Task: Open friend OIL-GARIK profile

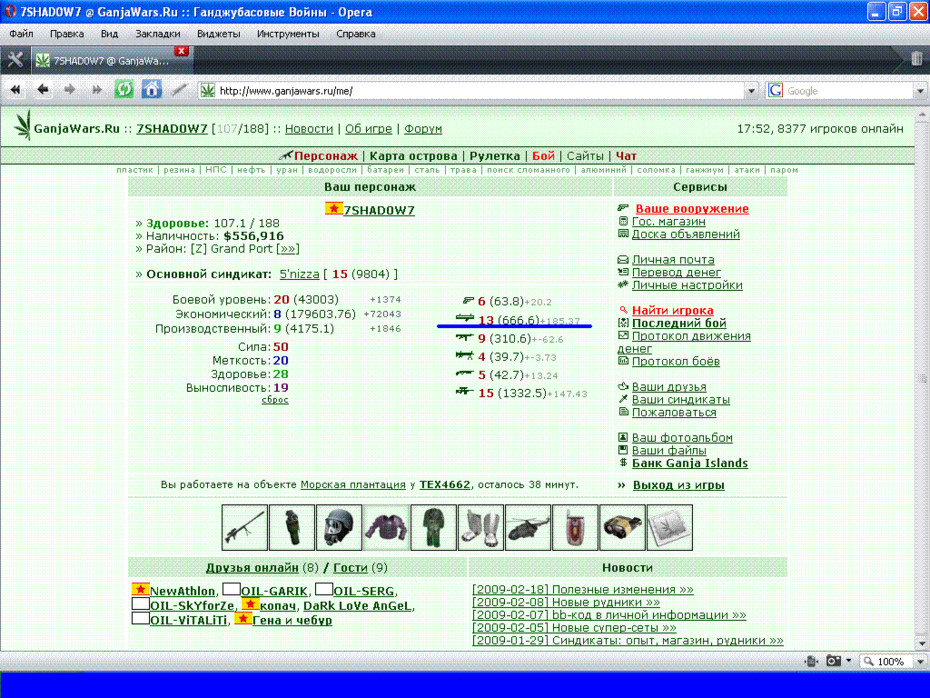Action: [274, 591]
